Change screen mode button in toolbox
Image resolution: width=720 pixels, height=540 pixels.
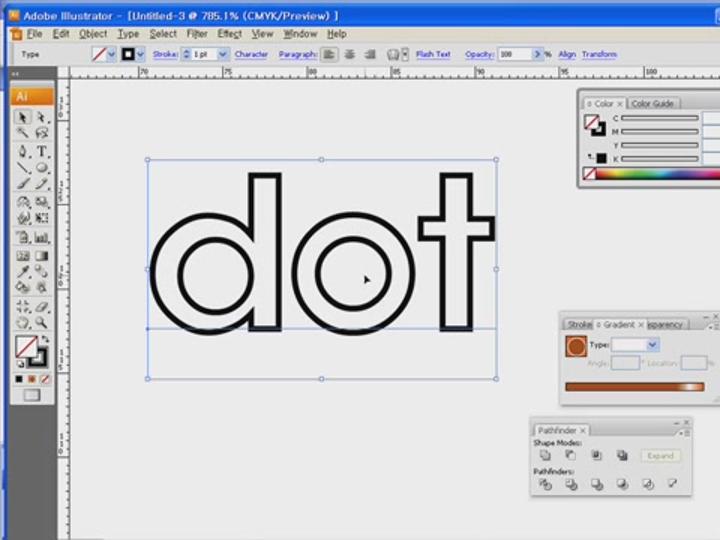[x=32, y=395]
